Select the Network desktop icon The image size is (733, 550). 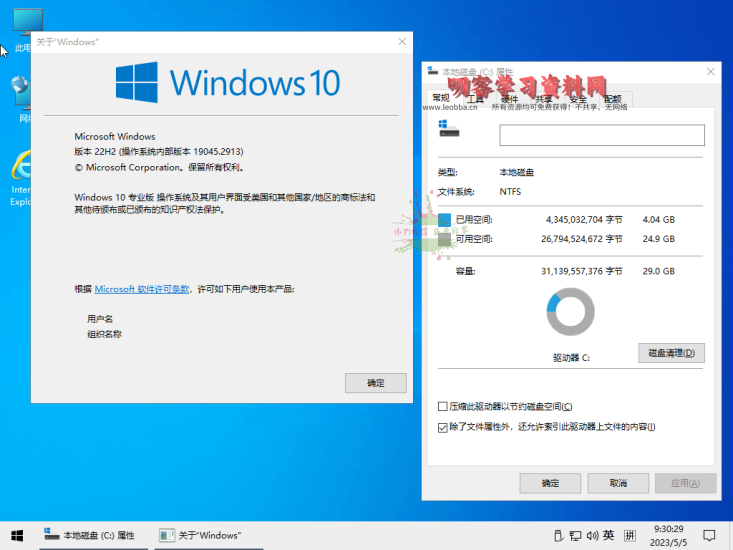22,99
